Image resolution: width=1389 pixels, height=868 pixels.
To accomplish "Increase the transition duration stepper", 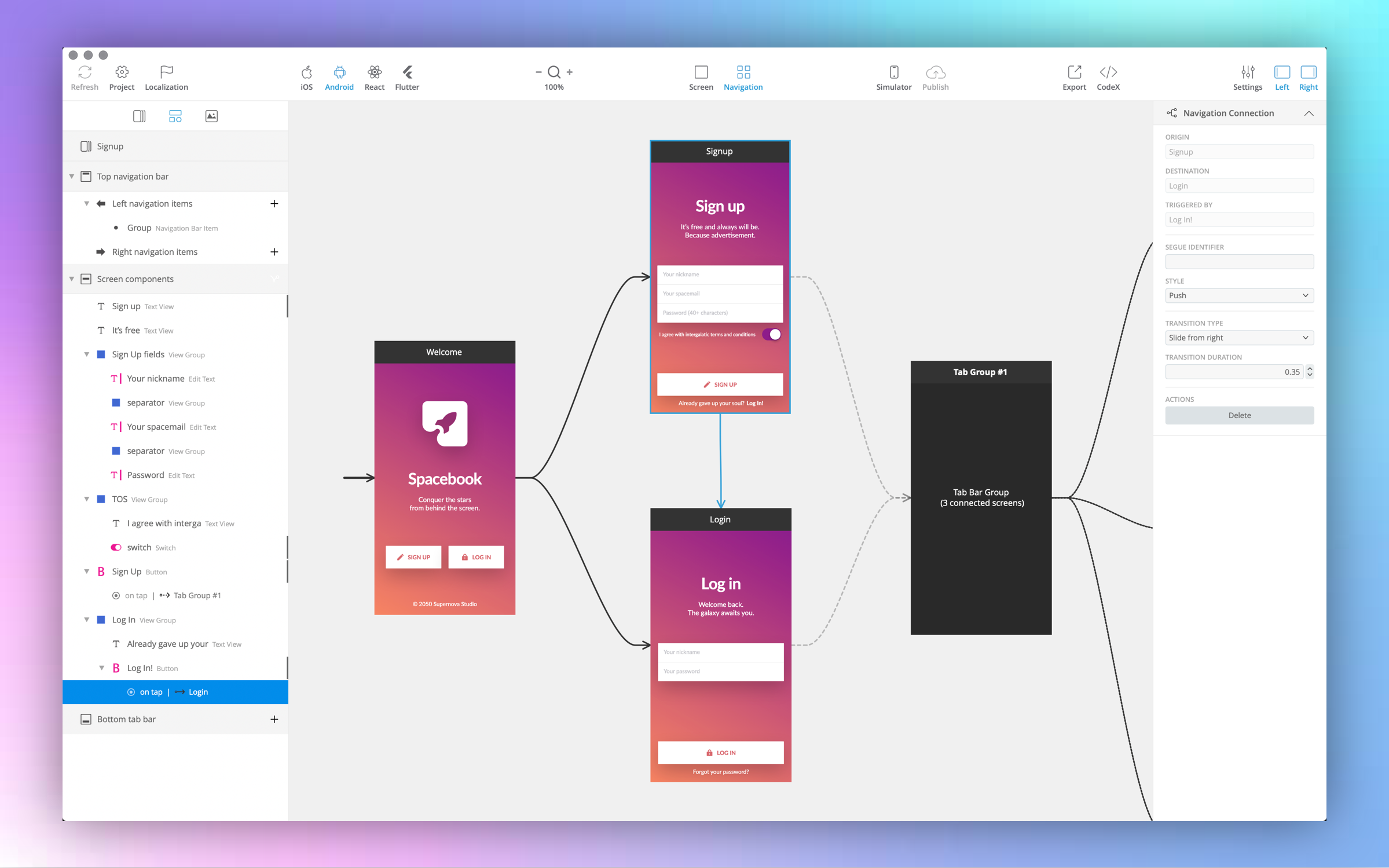I will [1310, 368].
